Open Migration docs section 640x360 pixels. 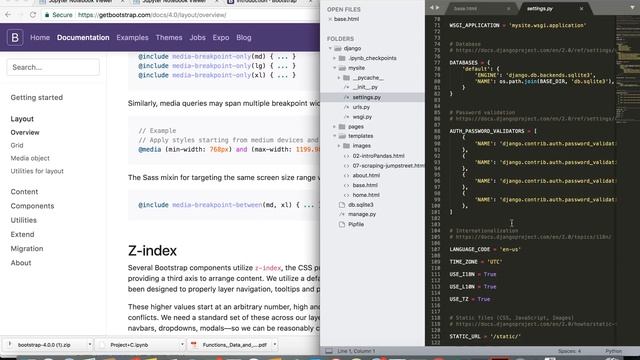coord(27,249)
